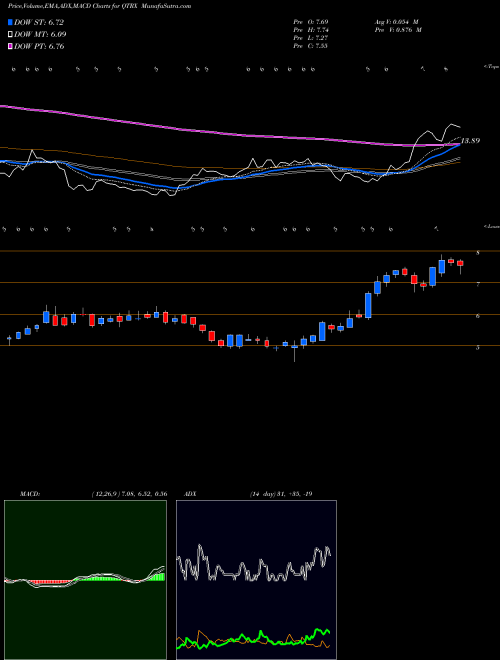The height and width of the screenshot is (660, 500).
Task: Click the blue DOW ST legend swatch
Action: point(10,22)
